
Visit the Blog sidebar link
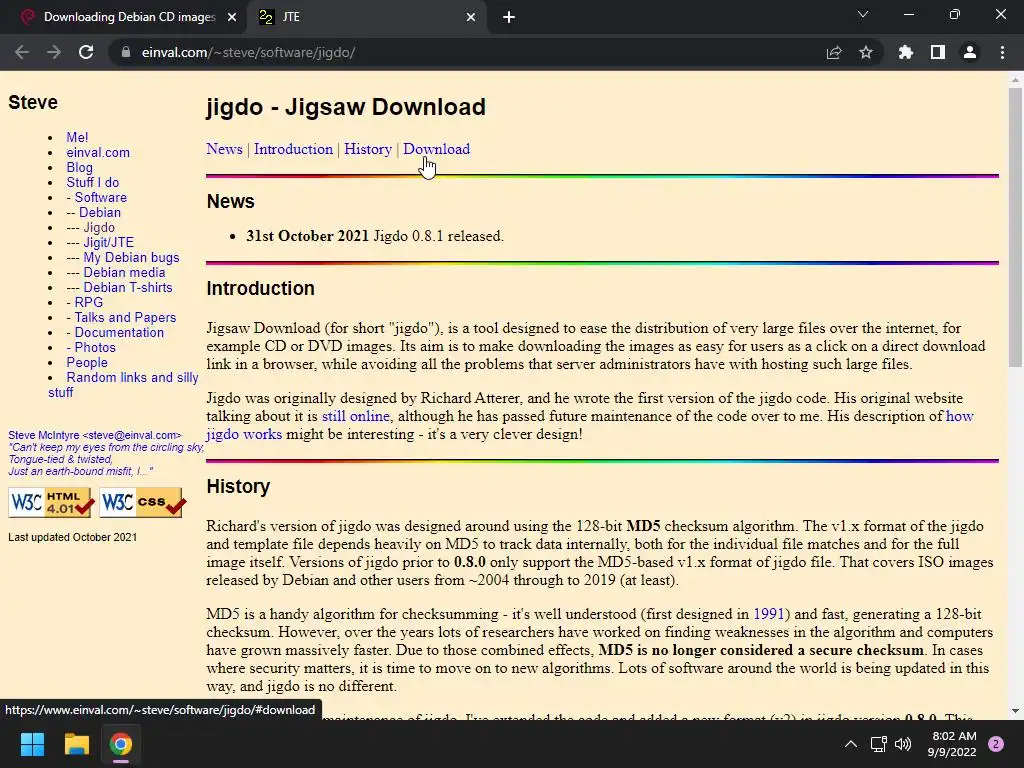pos(80,167)
